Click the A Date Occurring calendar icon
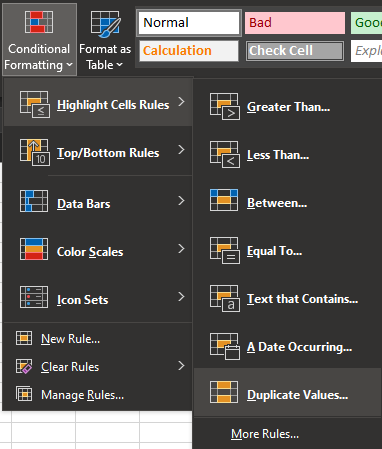The width and height of the screenshot is (382, 449). pos(225,346)
